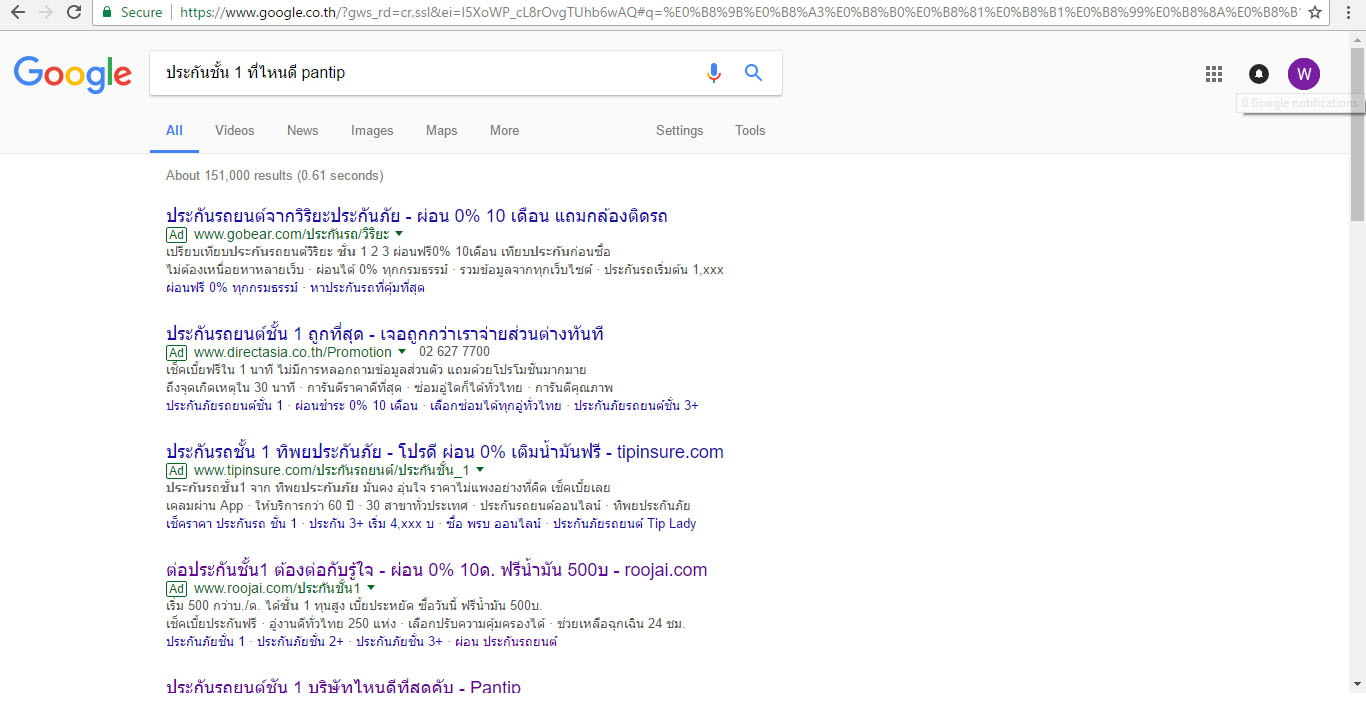Click the Ad badge beside www.tipinsure.com
Viewport: 1366px width, 703px height.
click(x=177, y=470)
